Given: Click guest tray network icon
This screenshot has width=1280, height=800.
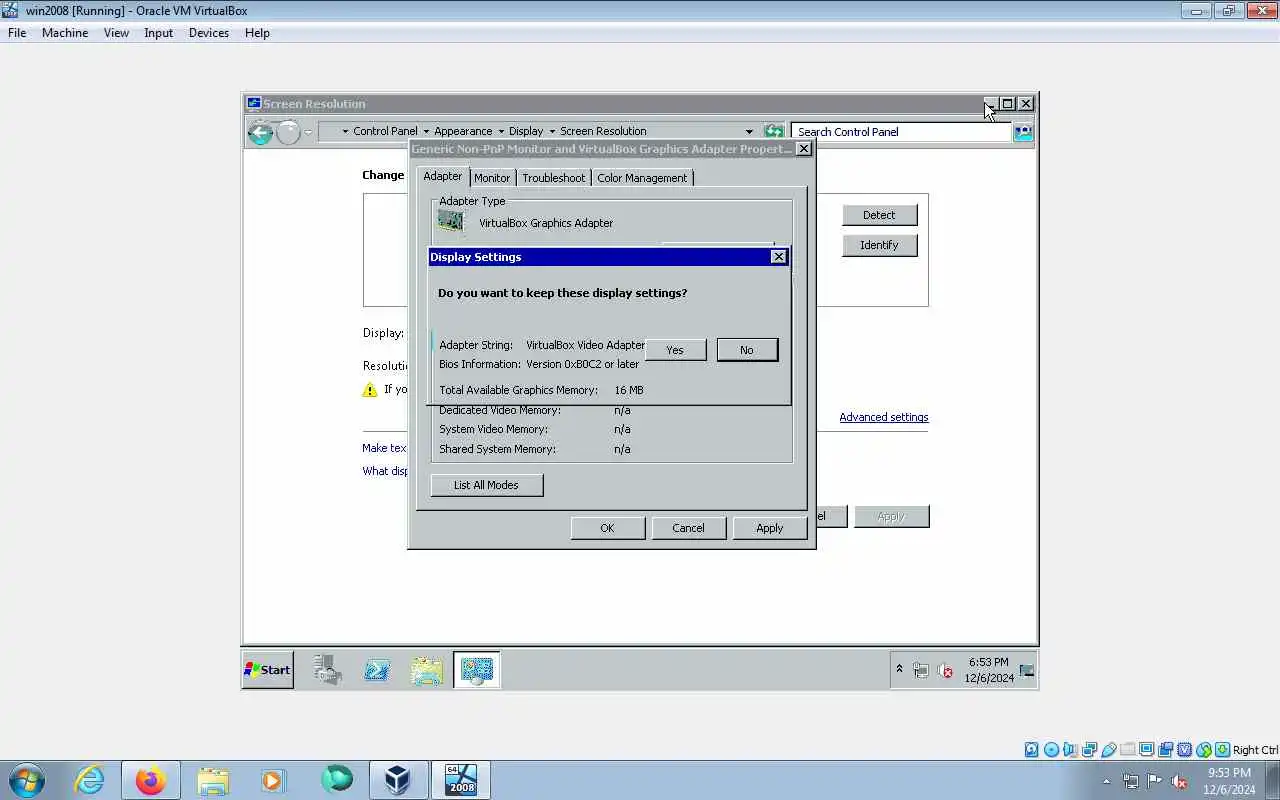Looking at the screenshot, I should [x=921, y=670].
